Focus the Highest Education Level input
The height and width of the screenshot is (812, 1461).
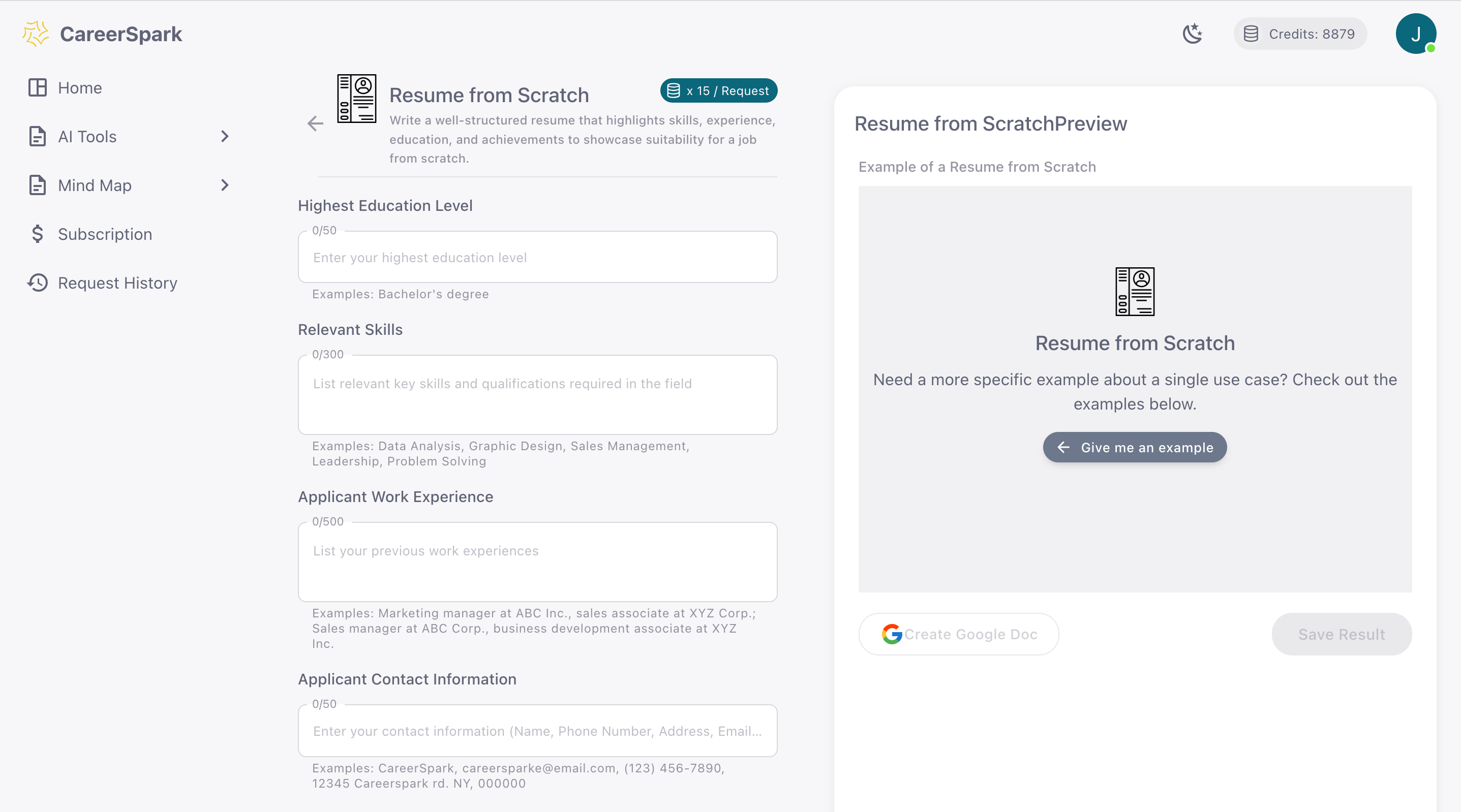(537, 258)
